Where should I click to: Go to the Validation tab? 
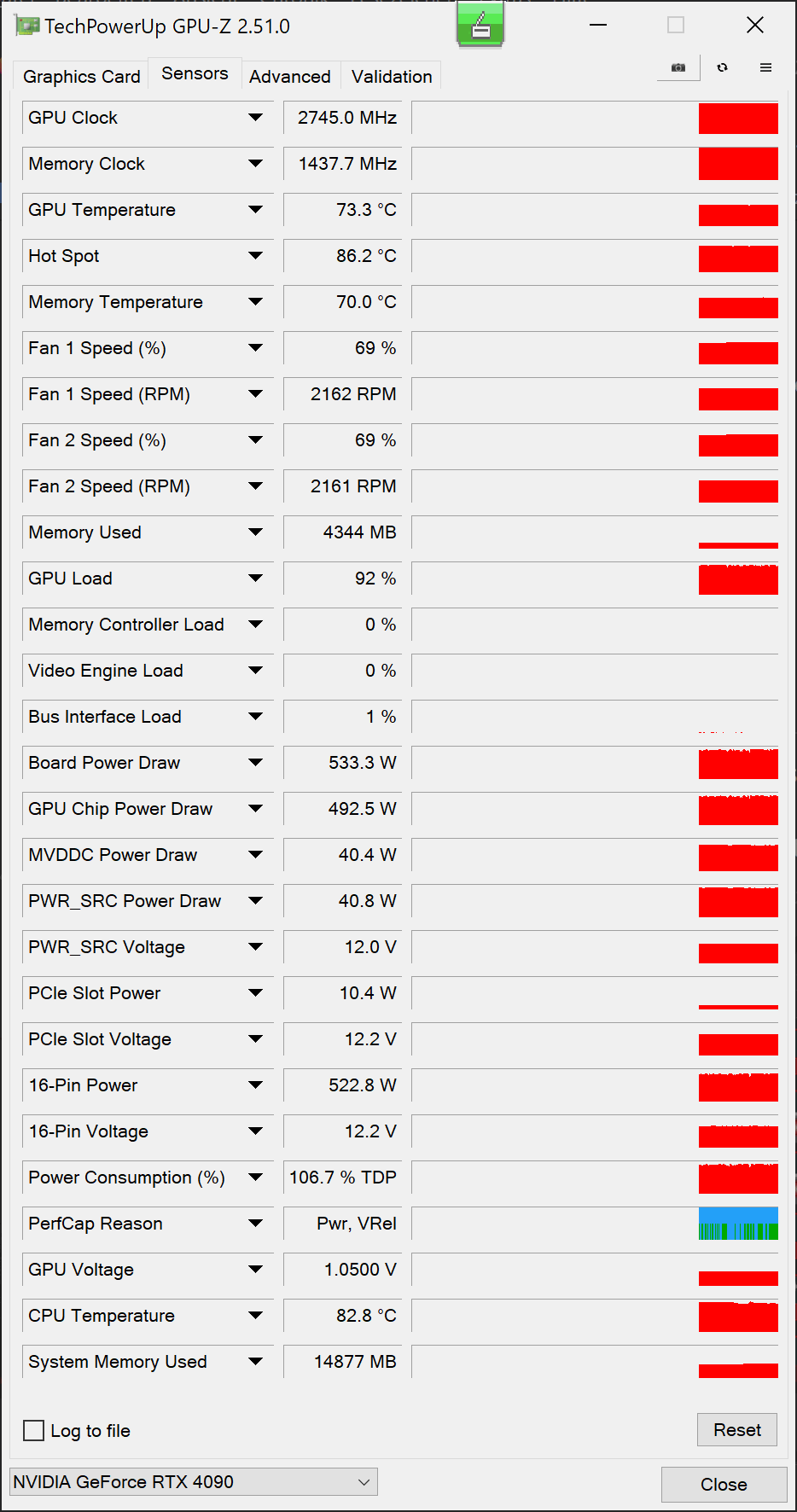[x=392, y=77]
